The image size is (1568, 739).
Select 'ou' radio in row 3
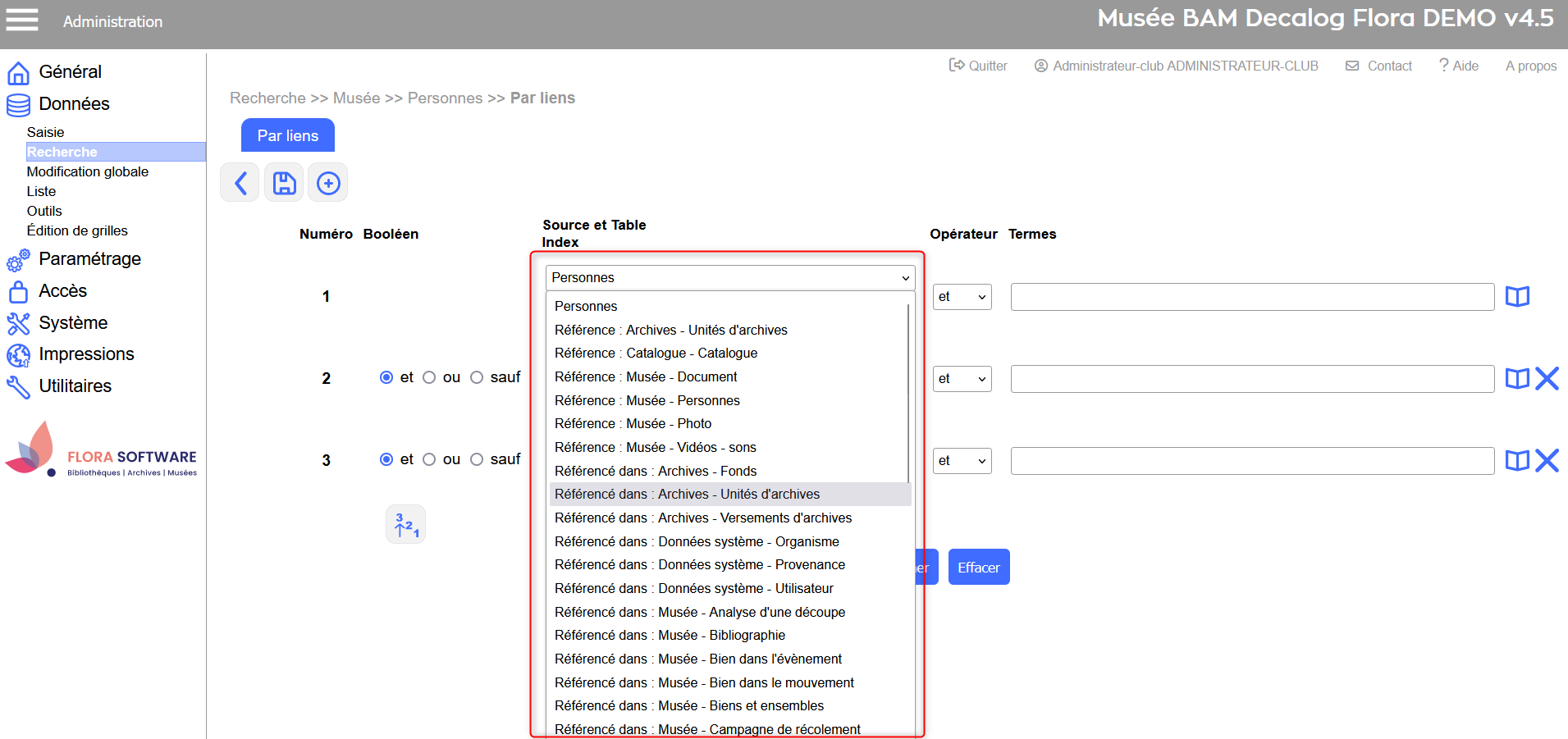click(x=429, y=459)
